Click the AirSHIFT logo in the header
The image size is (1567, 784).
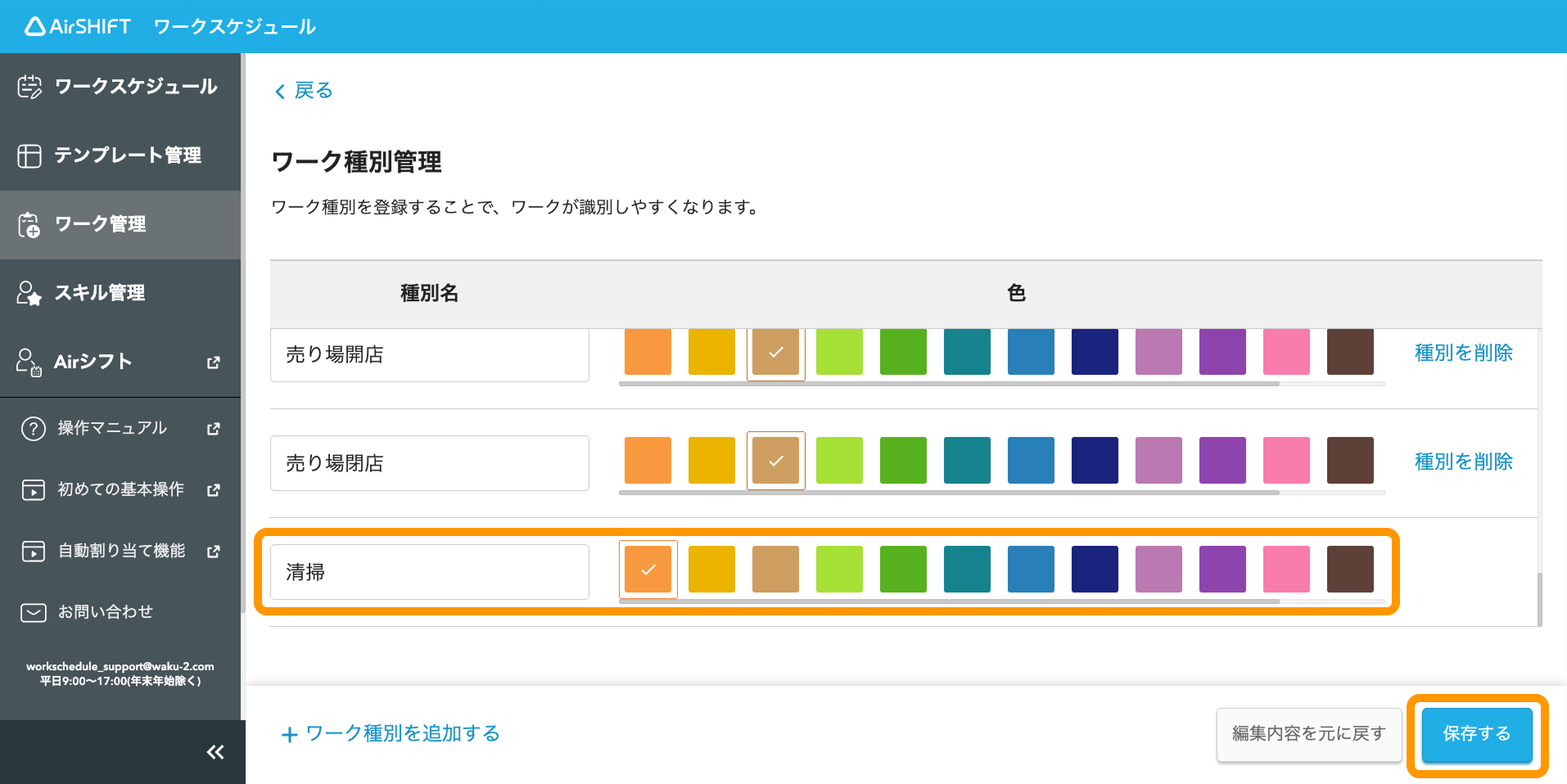pos(77,26)
